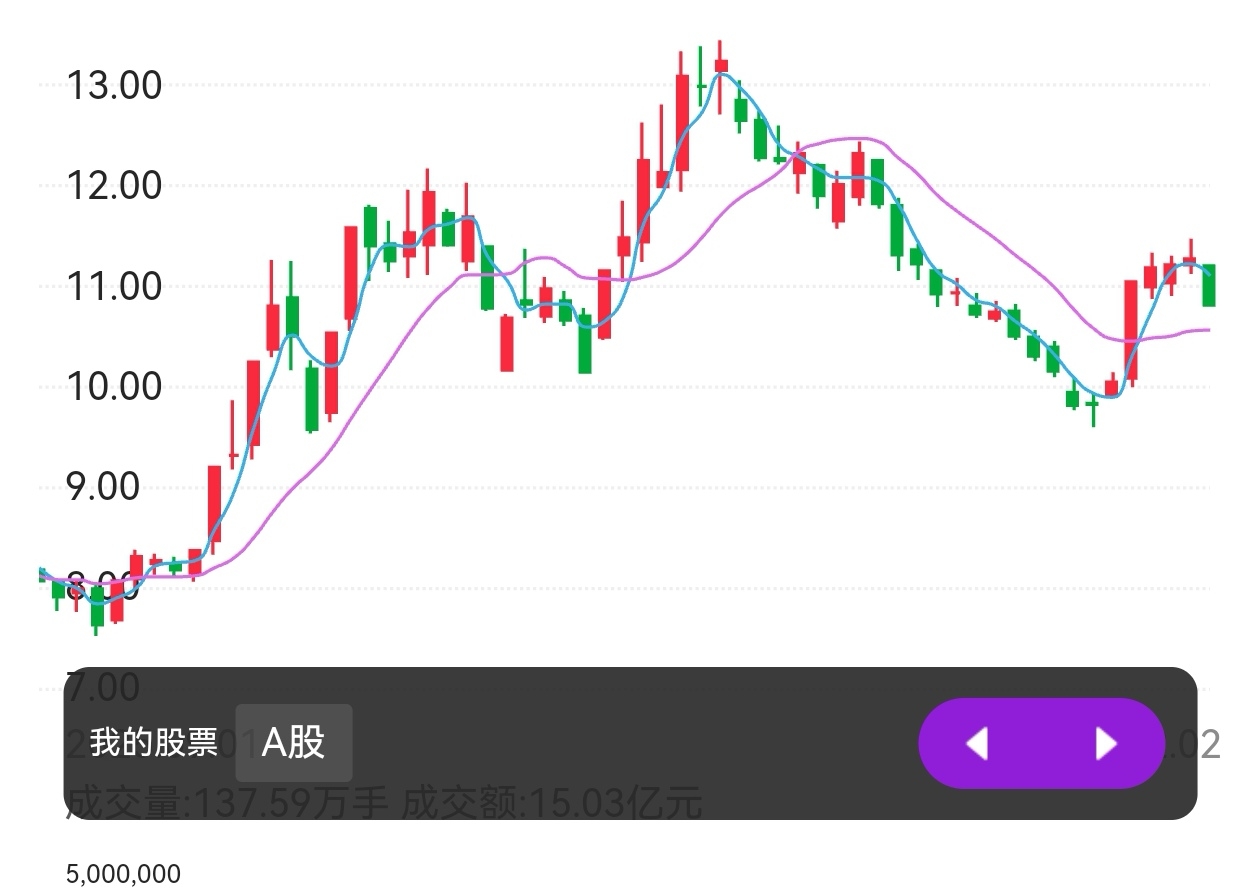Viewport: 1260px width, 892px height.
Task: Click the 成交额 15.03亿元 text
Action: pos(552,803)
